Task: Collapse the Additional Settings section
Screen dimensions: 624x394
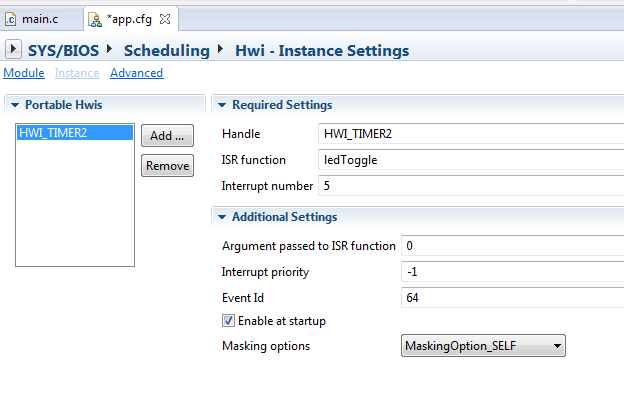Action: click(x=222, y=217)
